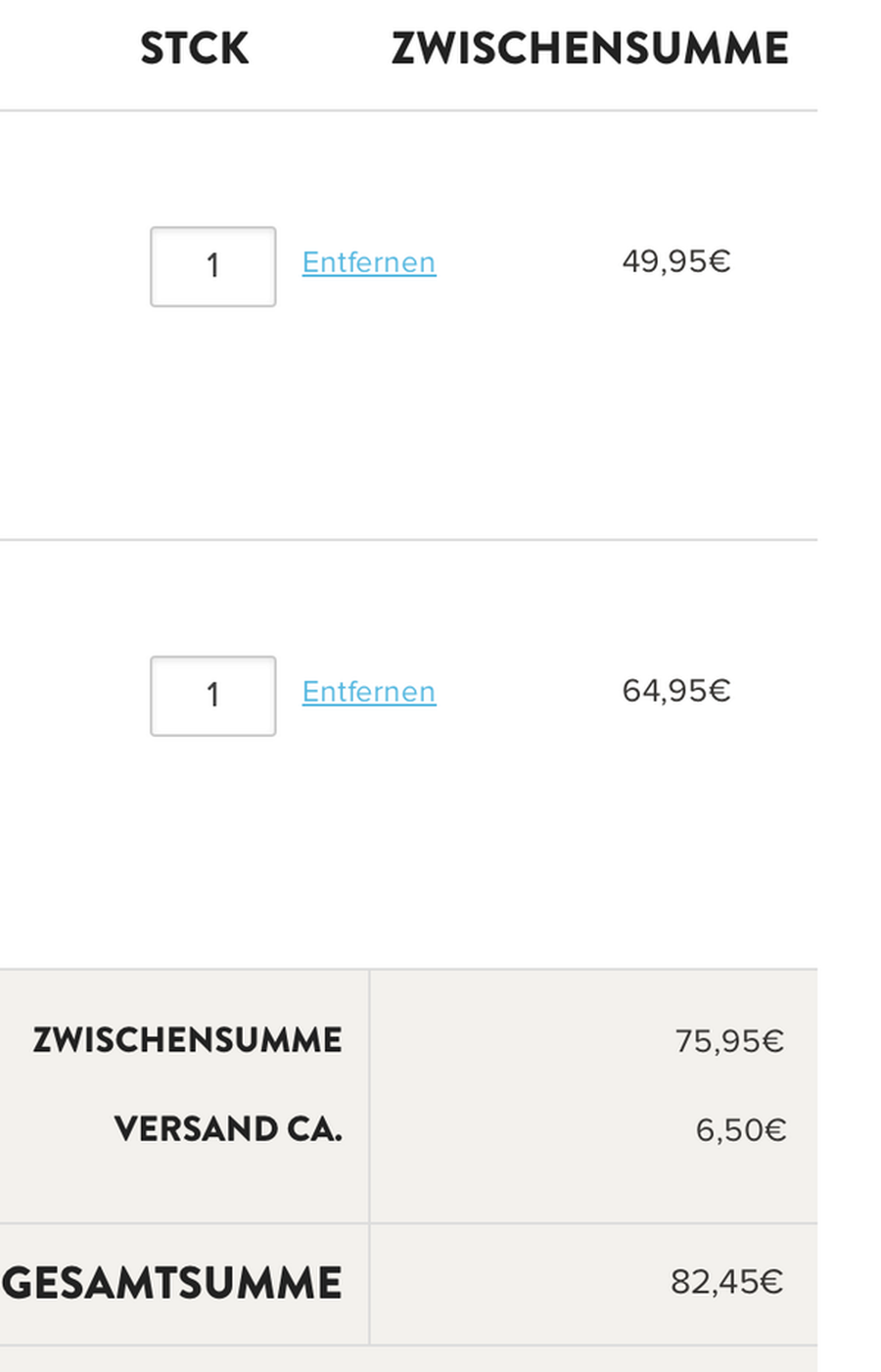Viewport: 881px width, 1372px height.
Task: Click empty space below the 64,95€ item row
Action: [408, 851]
